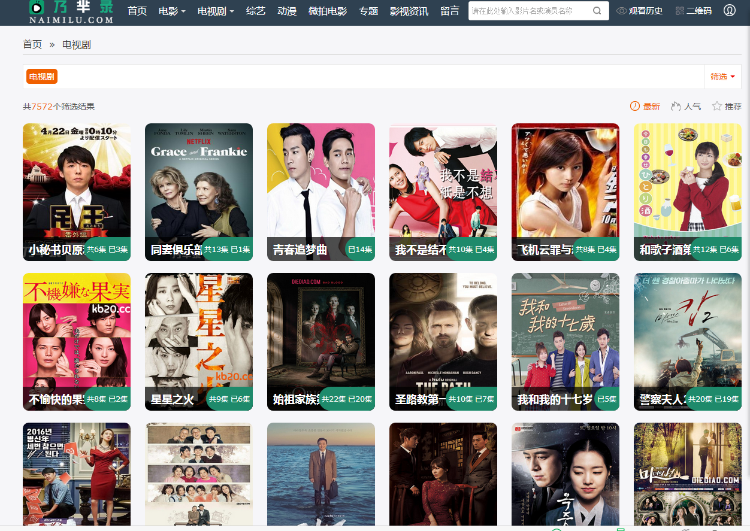This screenshot has height=531, width=750.
Task: Open third-row poster with woman in red dress
Action: (x=77, y=474)
